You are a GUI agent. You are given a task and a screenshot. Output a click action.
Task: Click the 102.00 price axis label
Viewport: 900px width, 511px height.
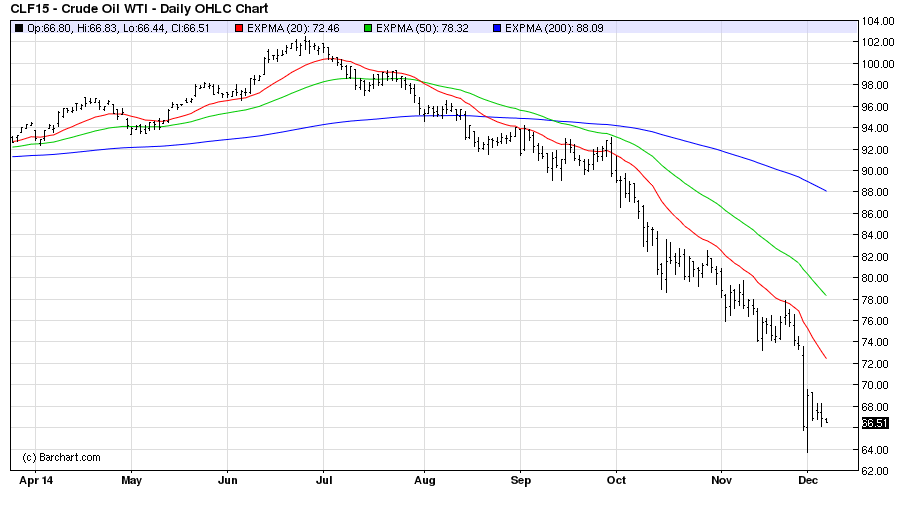(x=878, y=42)
